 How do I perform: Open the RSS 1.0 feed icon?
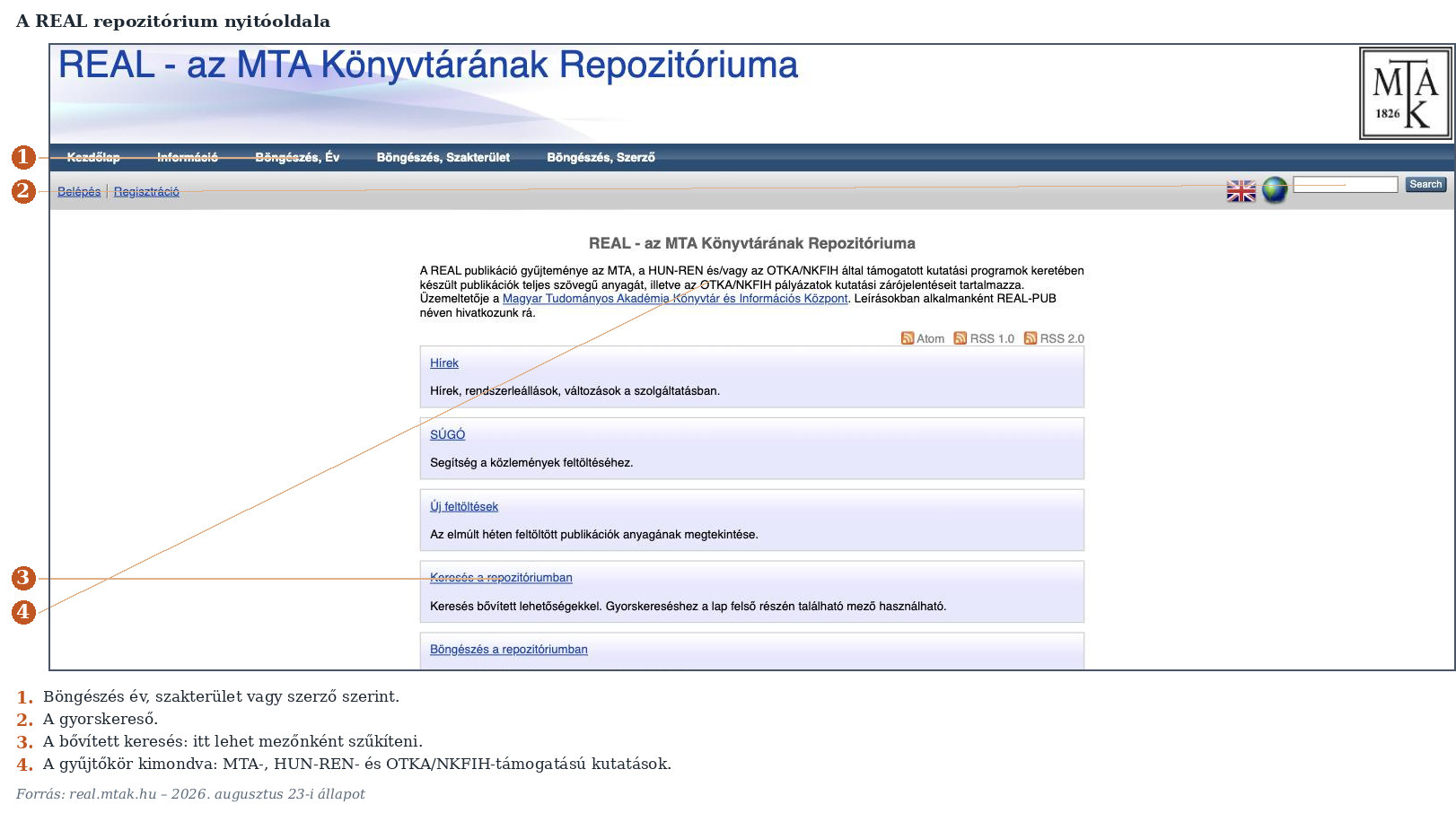[x=960, y=338]
